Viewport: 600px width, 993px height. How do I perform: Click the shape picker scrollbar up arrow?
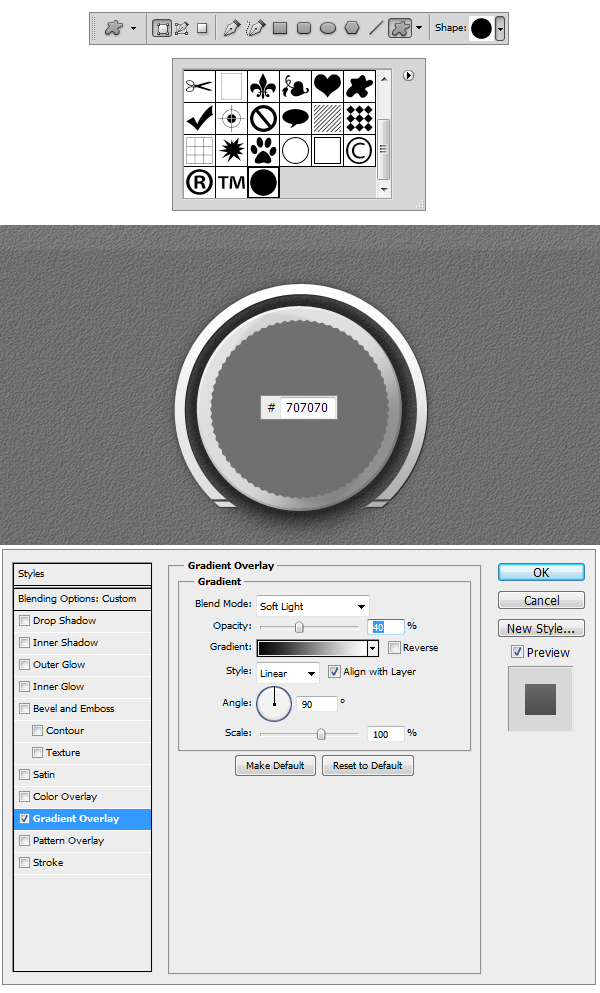coord(384,78)
